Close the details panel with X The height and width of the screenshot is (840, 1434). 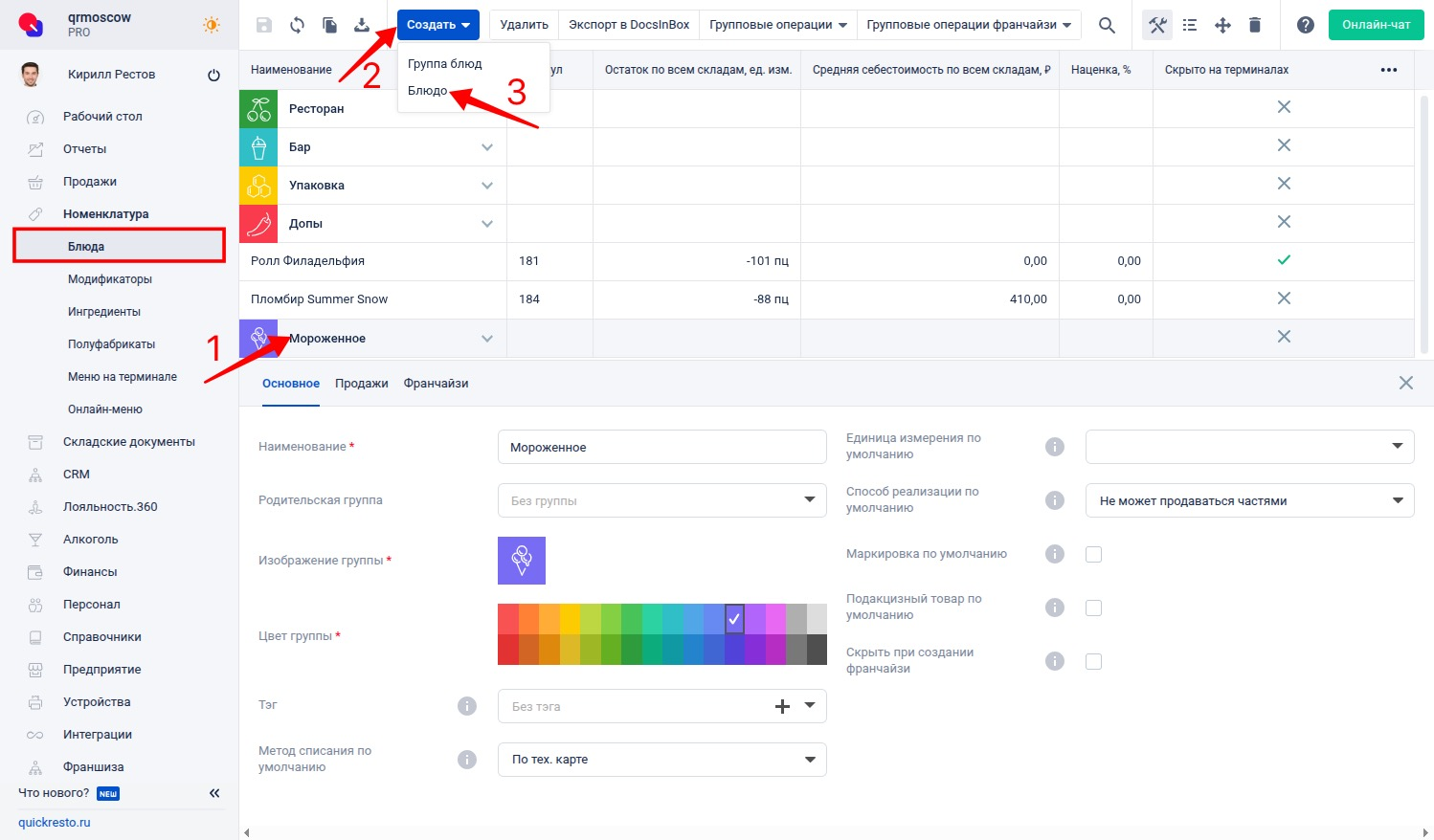[x=1405, y=383]
